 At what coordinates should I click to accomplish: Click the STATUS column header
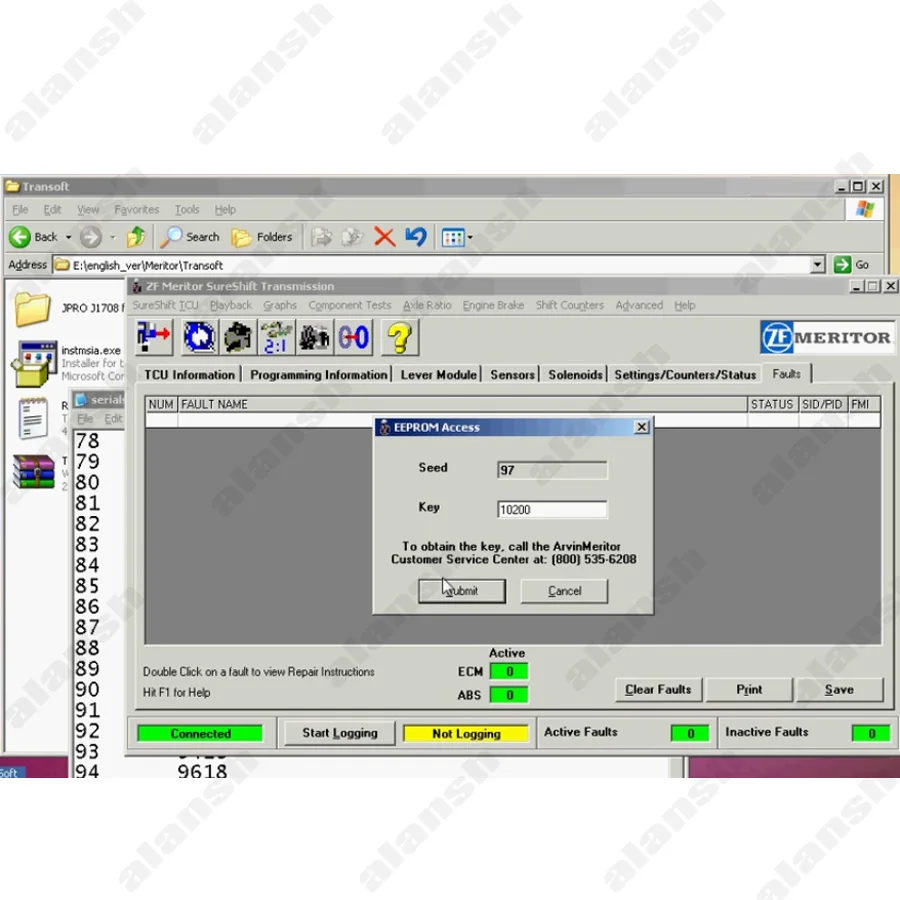click(772, 404)
